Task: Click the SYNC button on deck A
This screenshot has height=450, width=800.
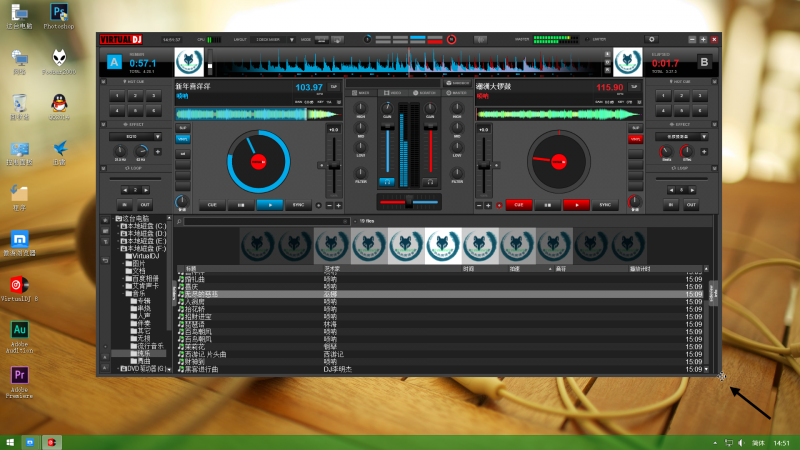Action: [298, 204]
